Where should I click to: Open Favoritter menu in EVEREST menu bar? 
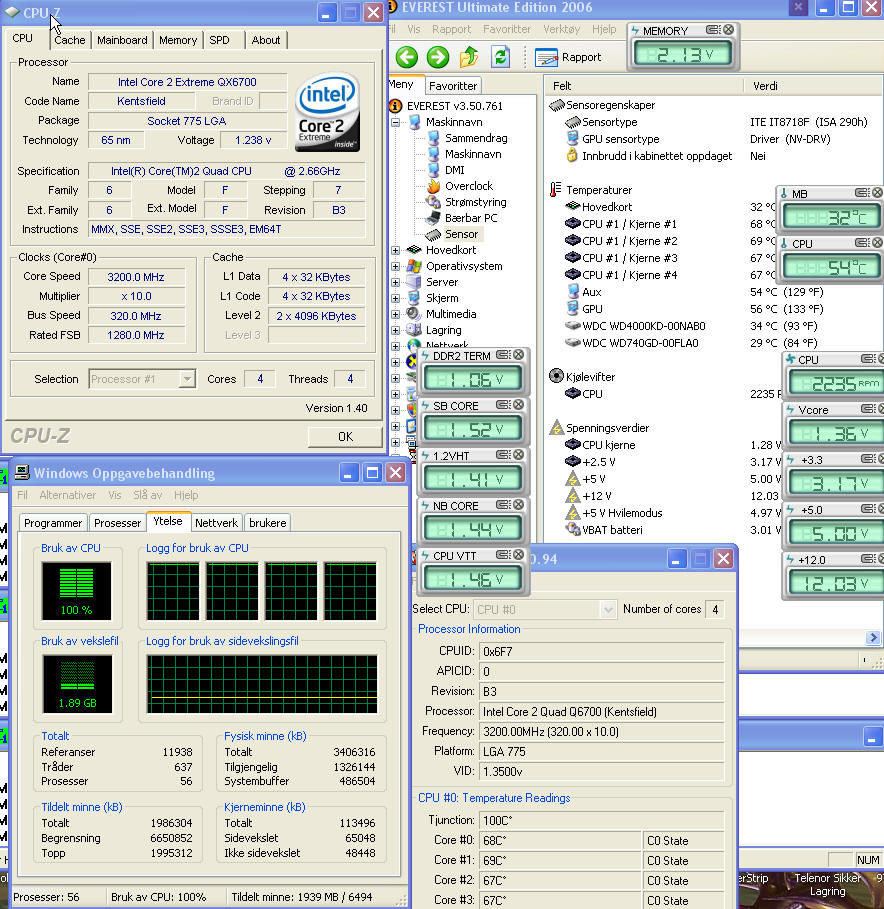pos(507,29)
